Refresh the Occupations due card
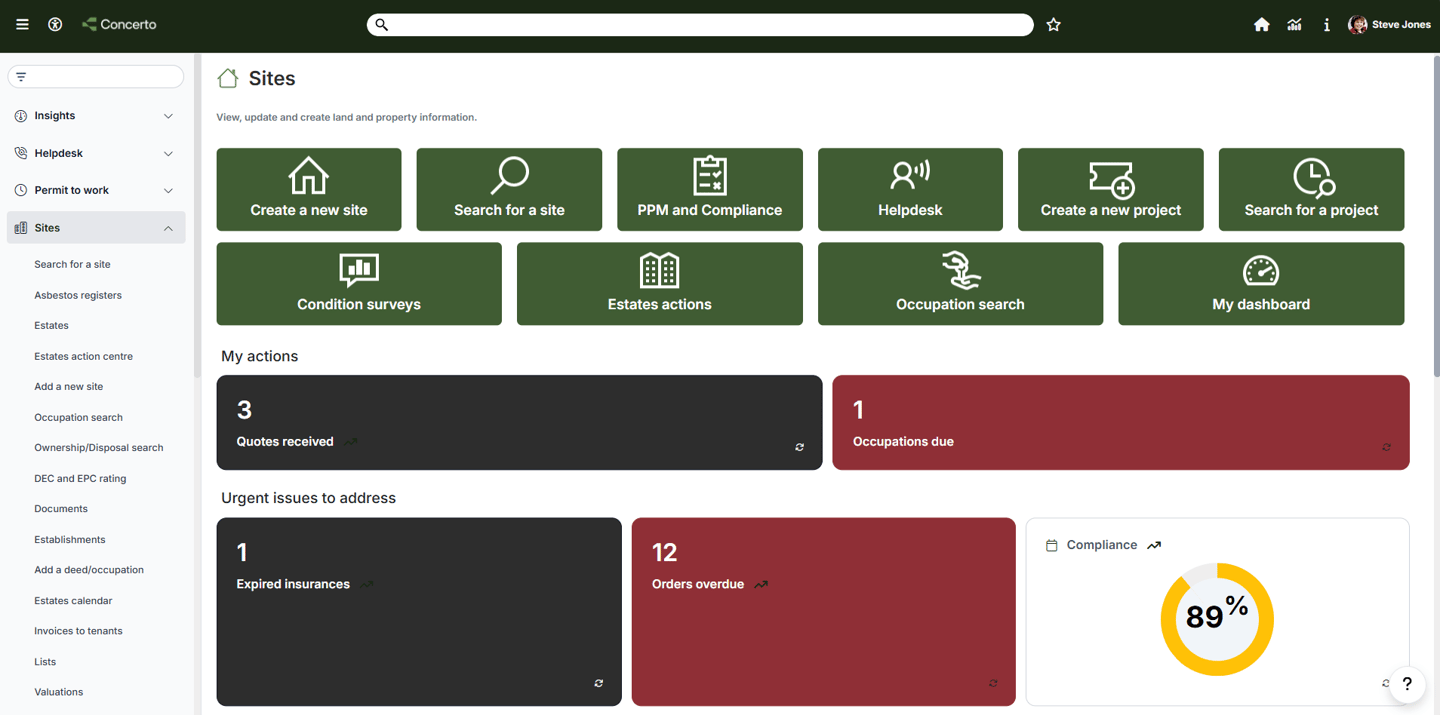This screenshot has height=715, width=1440. coord(1386,447)
